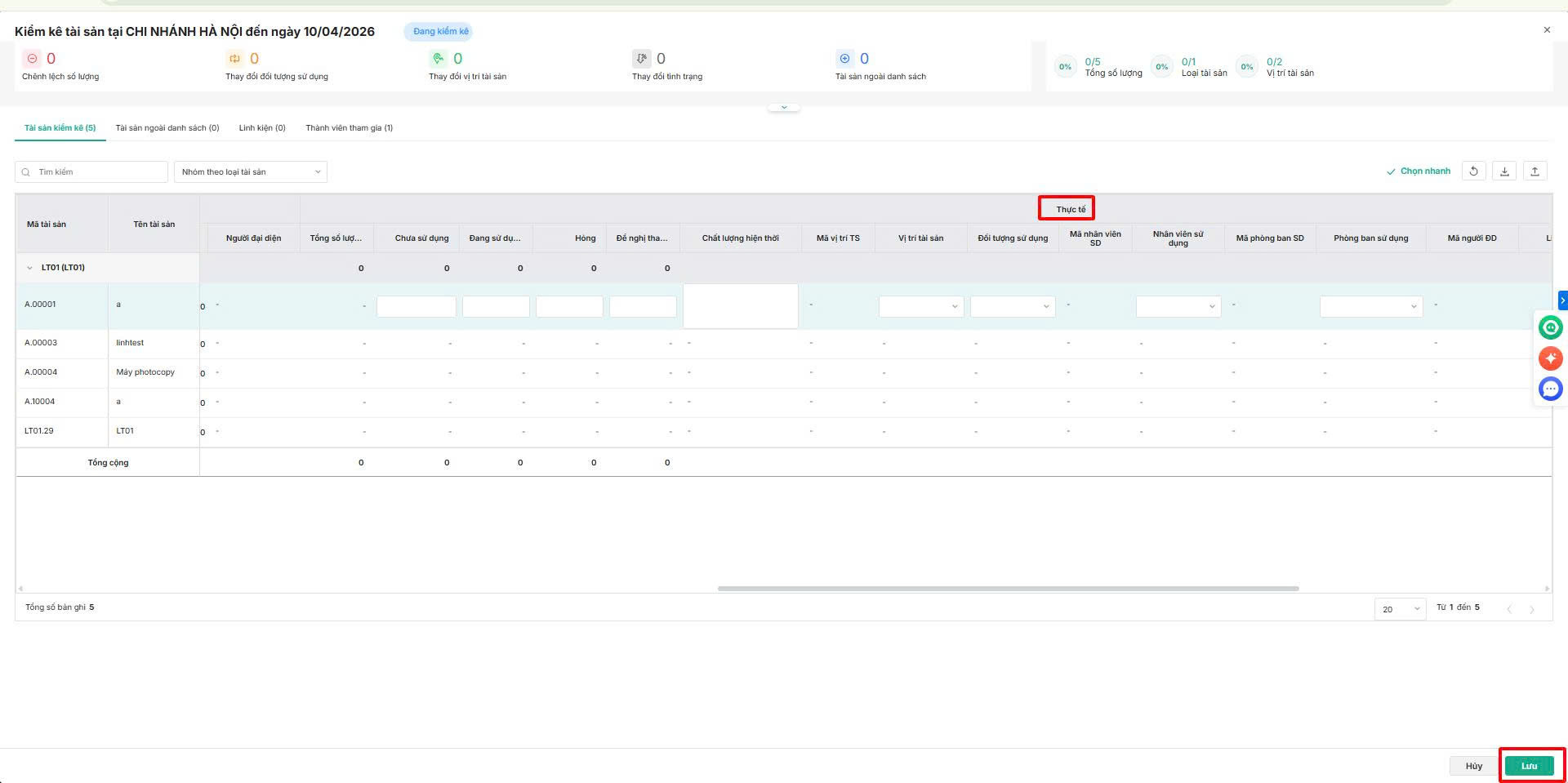Click the download icon in the table toolbar

click(x=1504, y=171)
